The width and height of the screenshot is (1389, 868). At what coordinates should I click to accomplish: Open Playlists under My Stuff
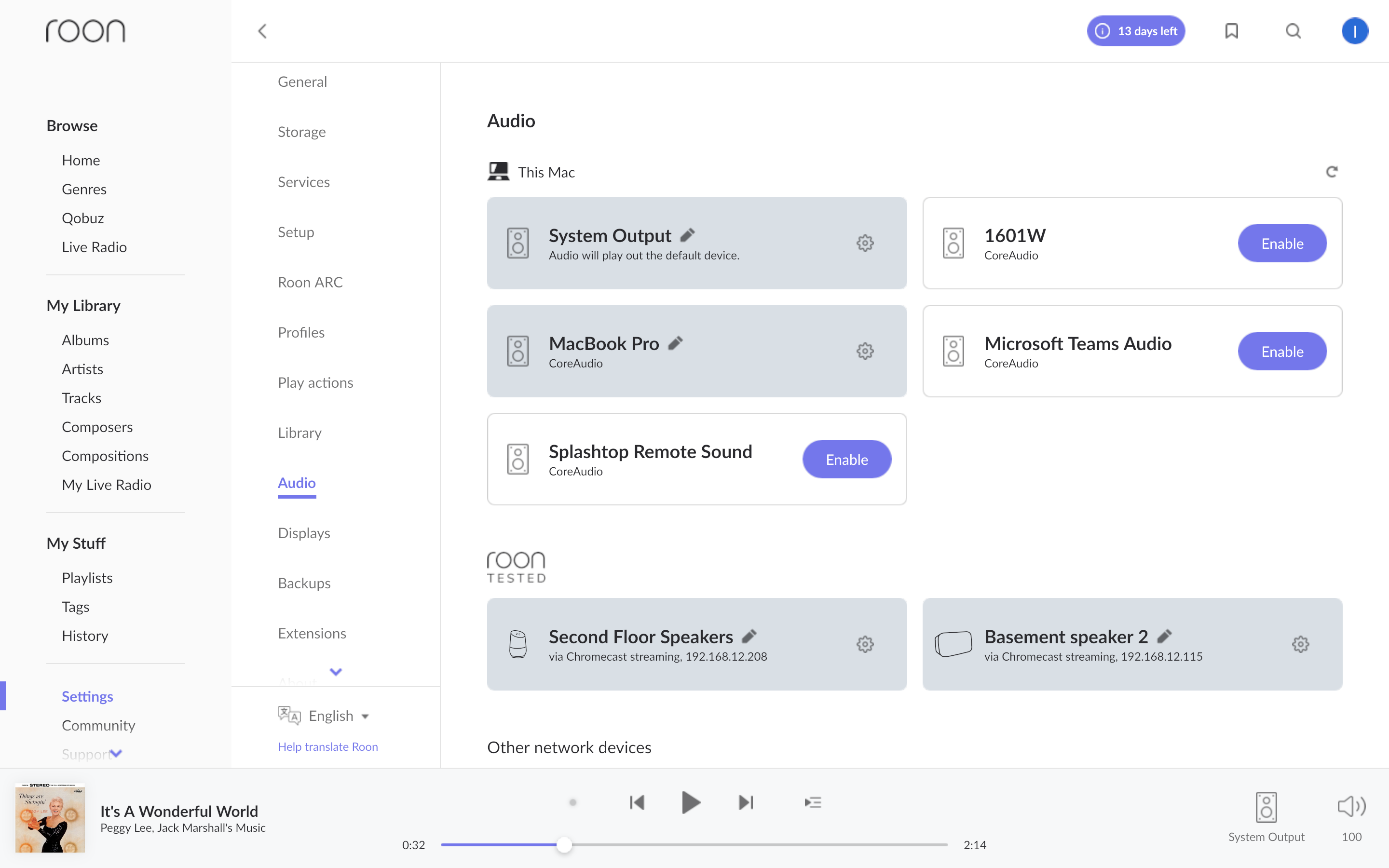click(87, 578)
